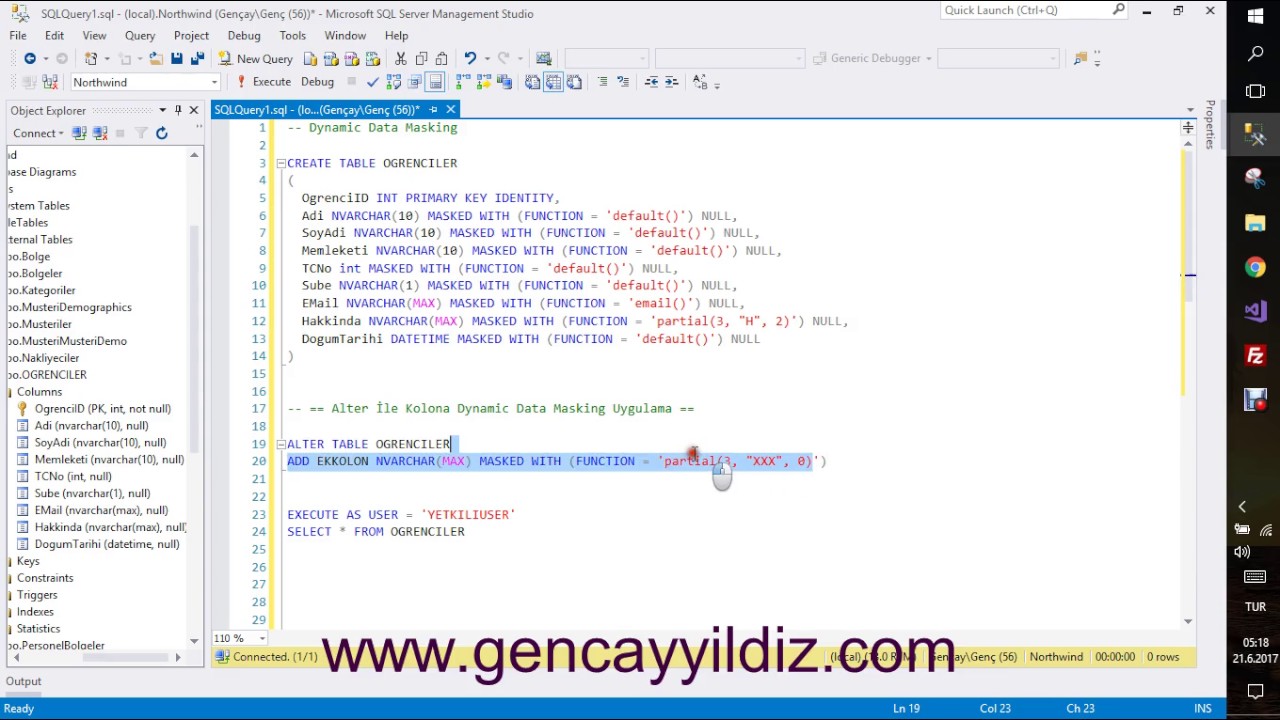Screen dimensions: 1280x720
Task: Open FileZilla from the taskbar
Action: pyautogui.click(x=1255, y=355)
